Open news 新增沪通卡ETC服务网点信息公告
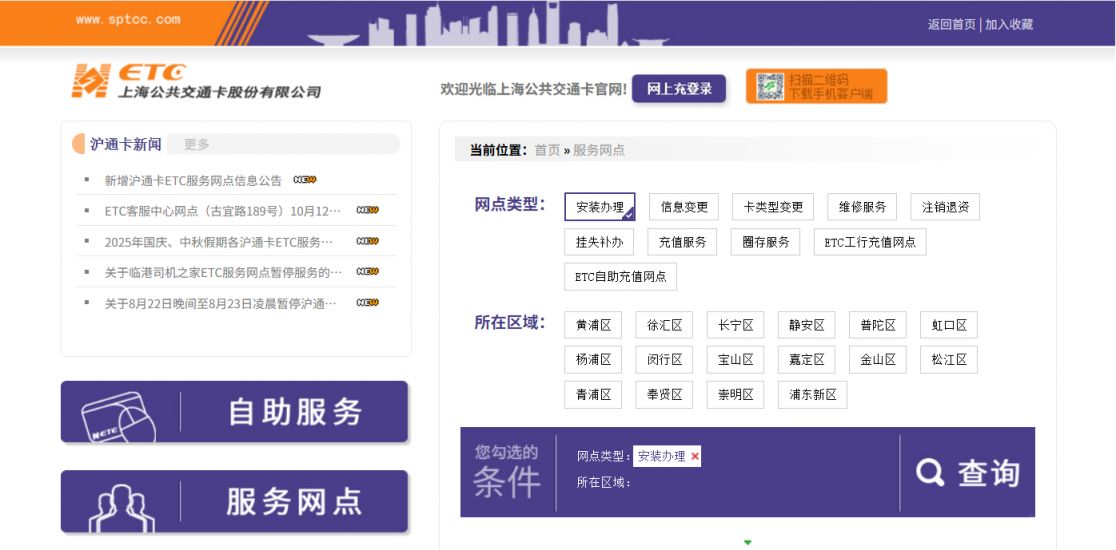Screen dimensions: 1116x550 (193, 180)
